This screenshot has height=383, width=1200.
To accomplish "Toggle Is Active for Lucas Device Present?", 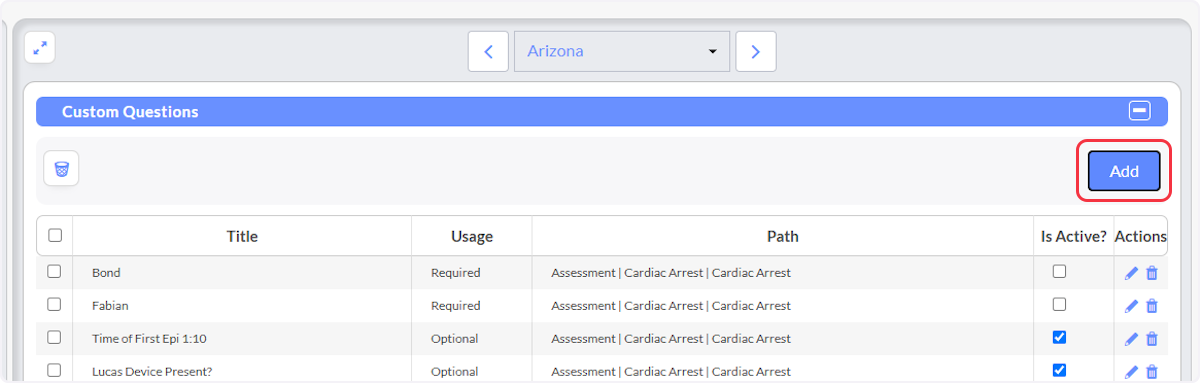I will click(x=1060, y=370).
